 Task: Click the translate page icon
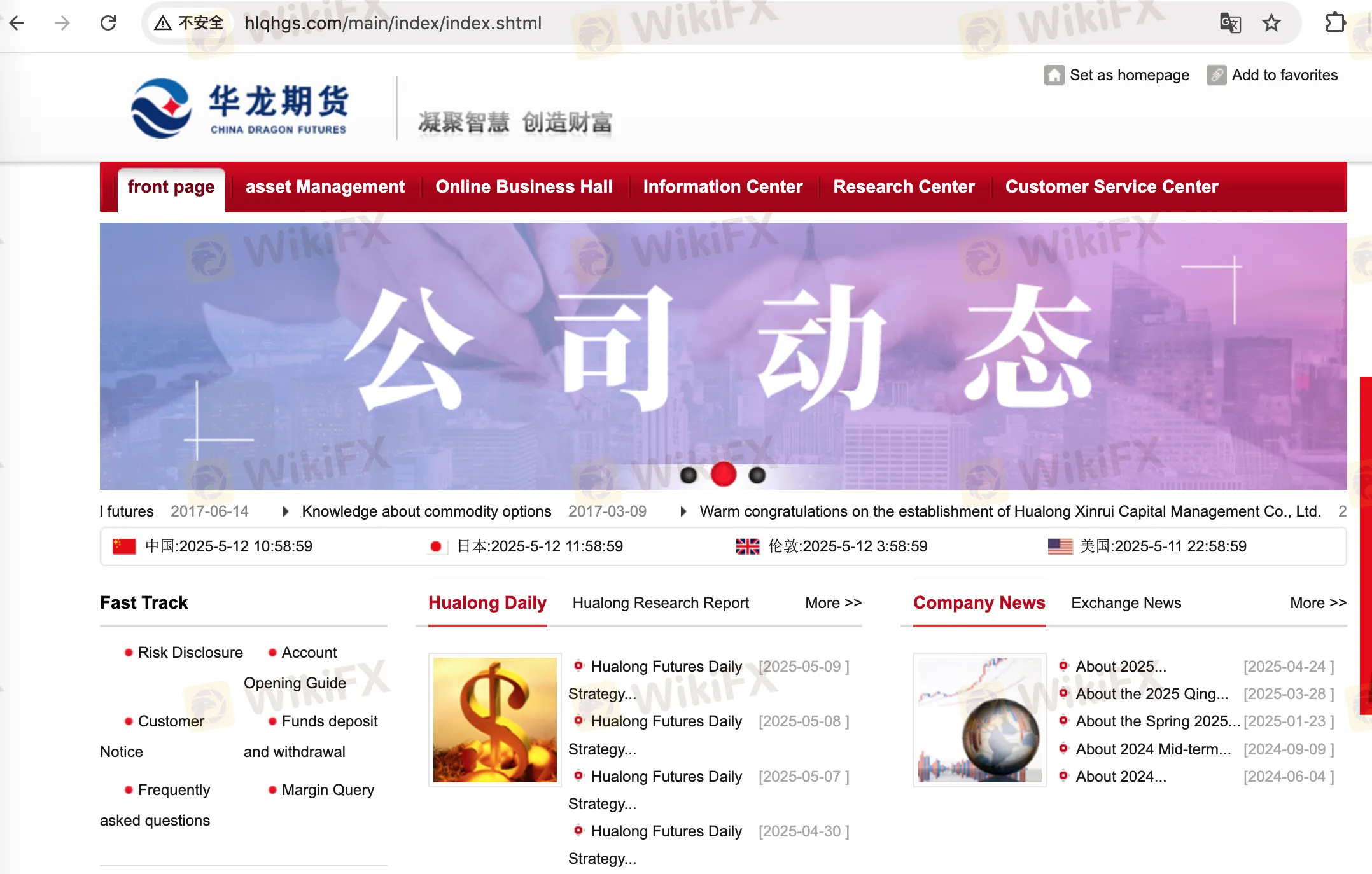point(1229,24)
